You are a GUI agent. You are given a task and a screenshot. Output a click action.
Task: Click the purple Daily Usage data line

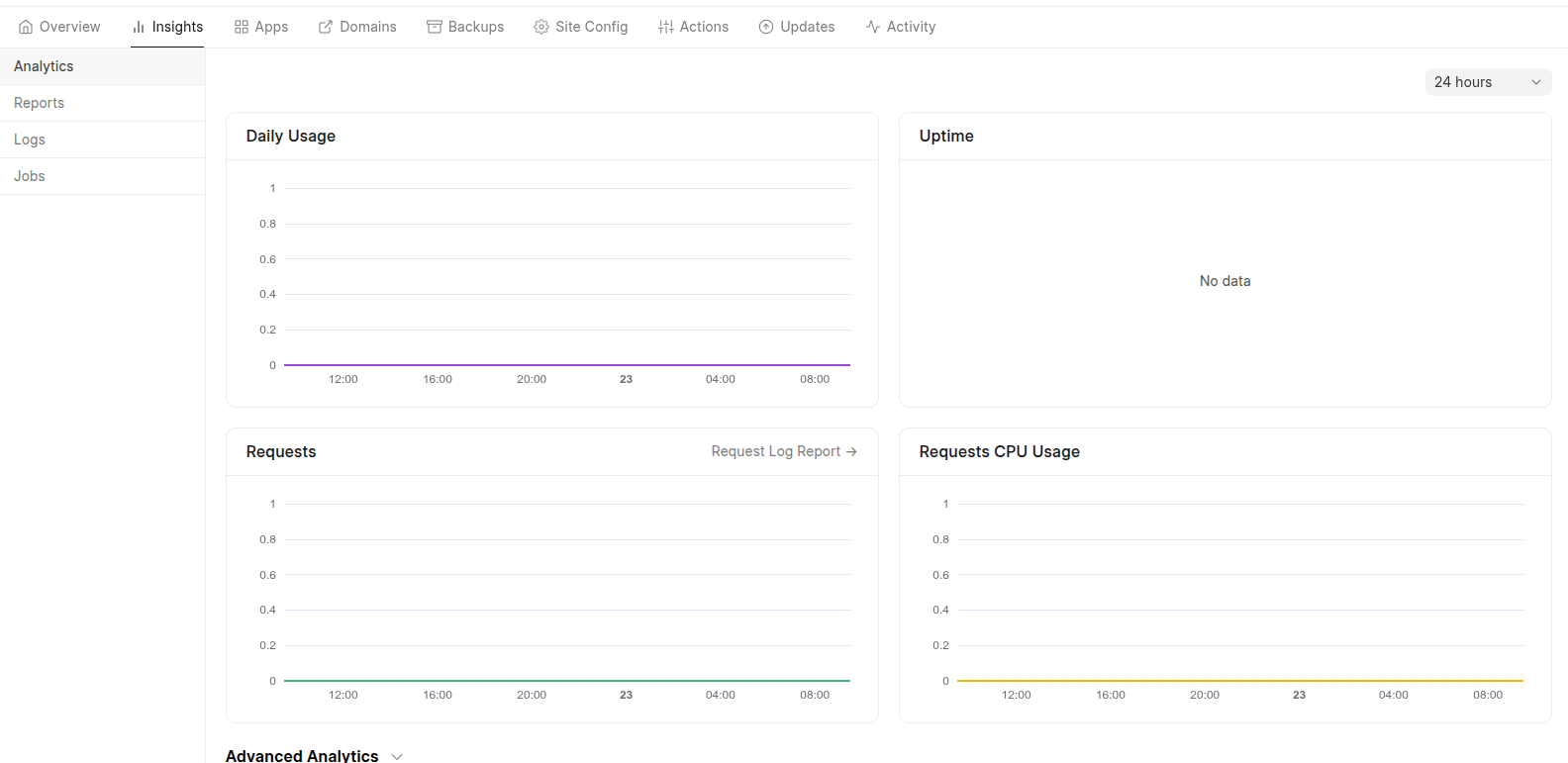coord(567,365)
